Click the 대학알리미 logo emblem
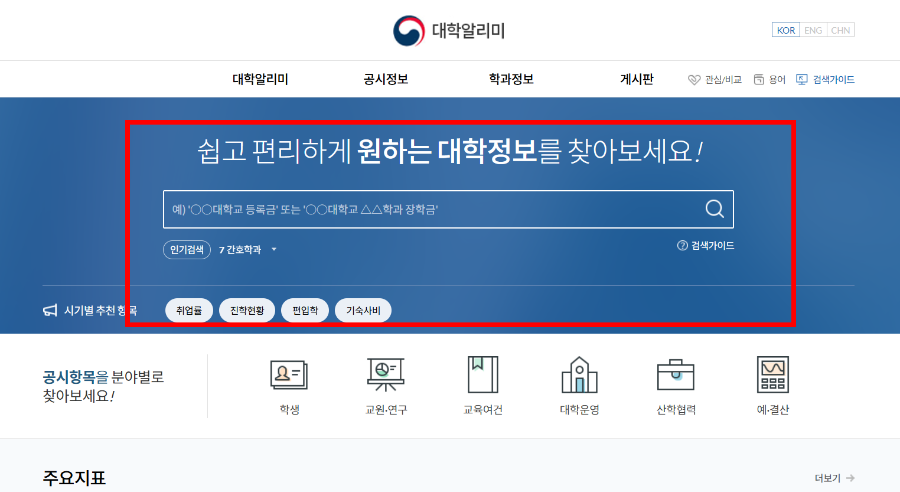The height and width of the screenshot is (492, 900). click(409, 30)
